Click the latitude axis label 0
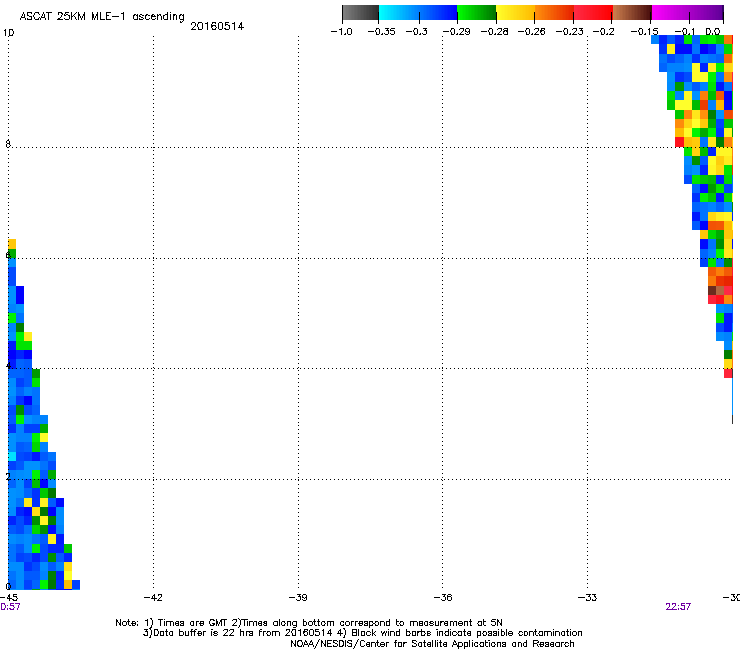Screen dimensions: 740x650 pos(8,587)
